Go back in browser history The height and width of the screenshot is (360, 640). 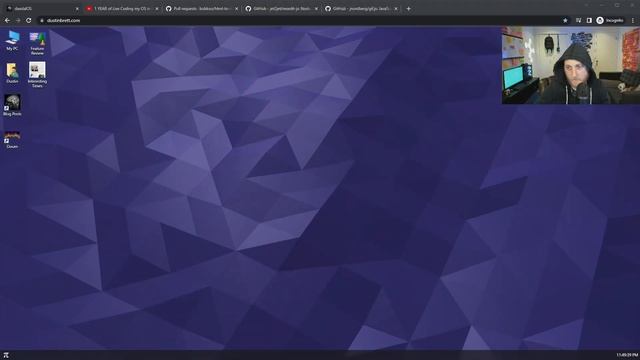tap(7, 20)
